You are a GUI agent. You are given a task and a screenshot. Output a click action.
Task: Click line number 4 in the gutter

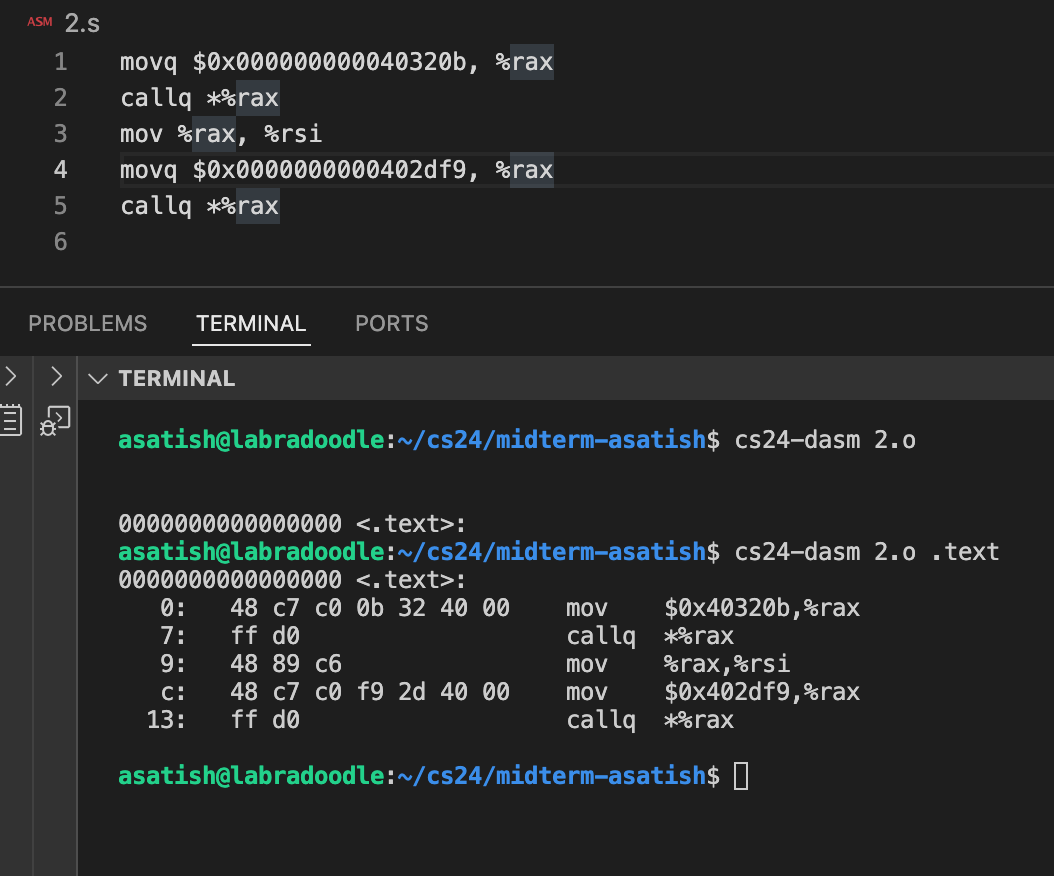[61, 170]
